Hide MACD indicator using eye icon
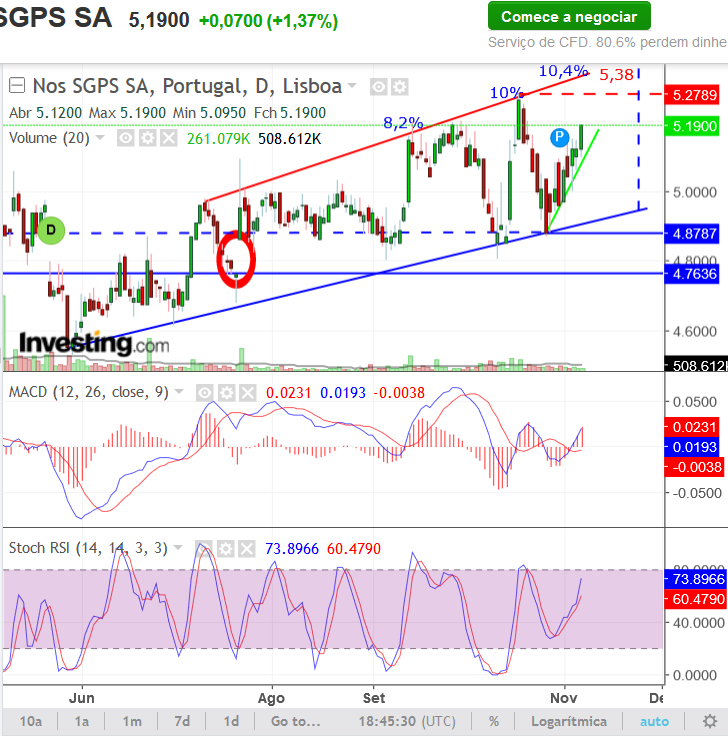728x736 pixels. click(x=205, y=392)
